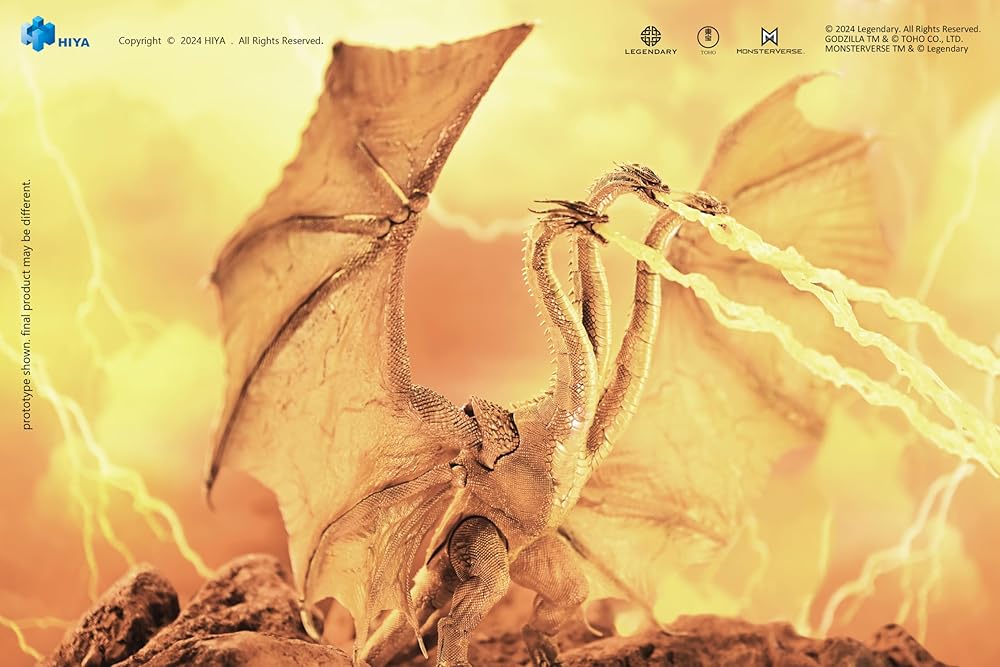
Task: Click the Legendary circular emblem logo
Action: point(650,35)
